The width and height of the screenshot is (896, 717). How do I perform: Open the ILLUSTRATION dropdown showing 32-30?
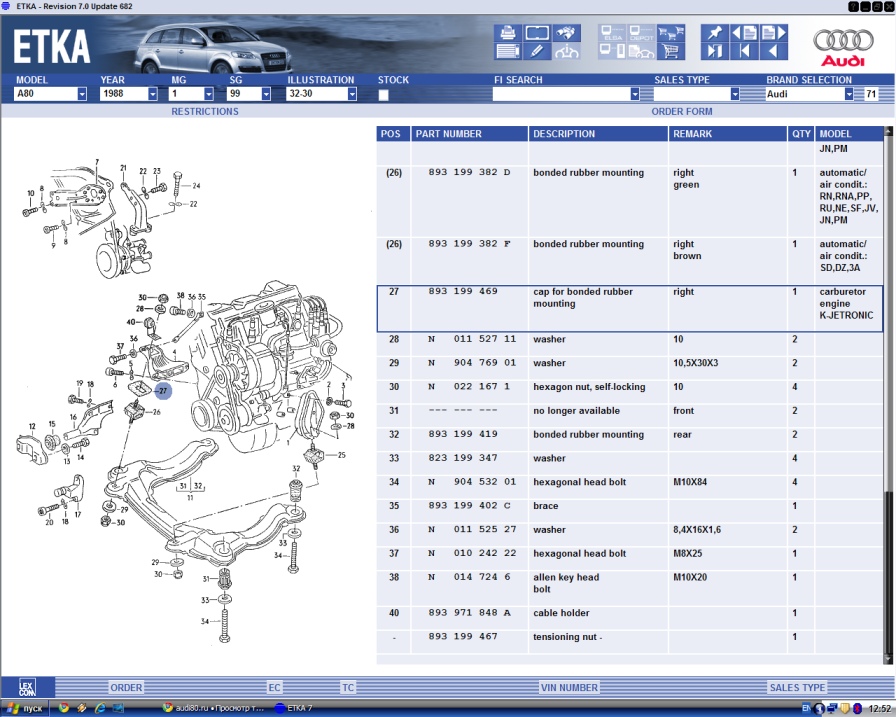click(352, 94)
